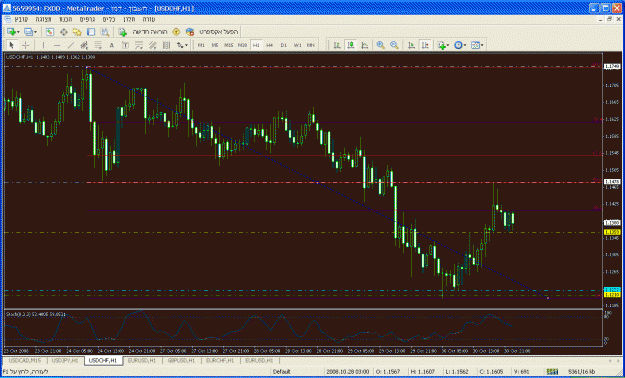The height and width of the screenshot is (378, 625).
Task: Click the הפעל אקספרט expert advisors button
Action: click(x=212, y=32)
